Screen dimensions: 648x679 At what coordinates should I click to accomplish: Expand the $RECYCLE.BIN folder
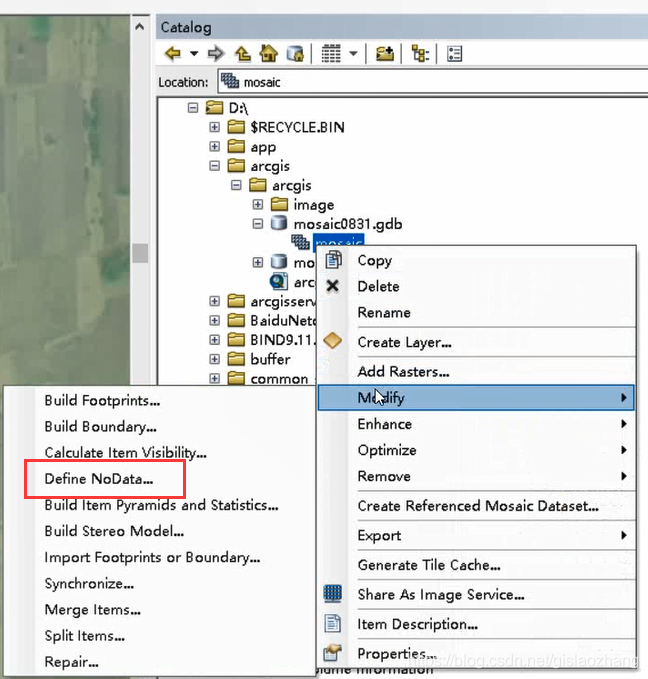(x=214, y=127)
